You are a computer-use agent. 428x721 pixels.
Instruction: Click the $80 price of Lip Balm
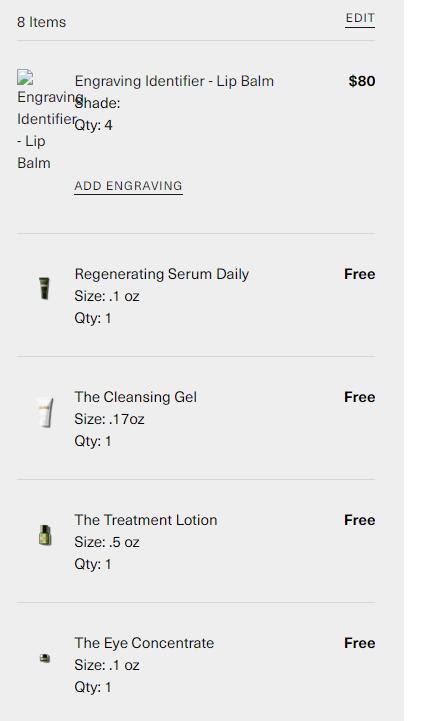[362, 81]
